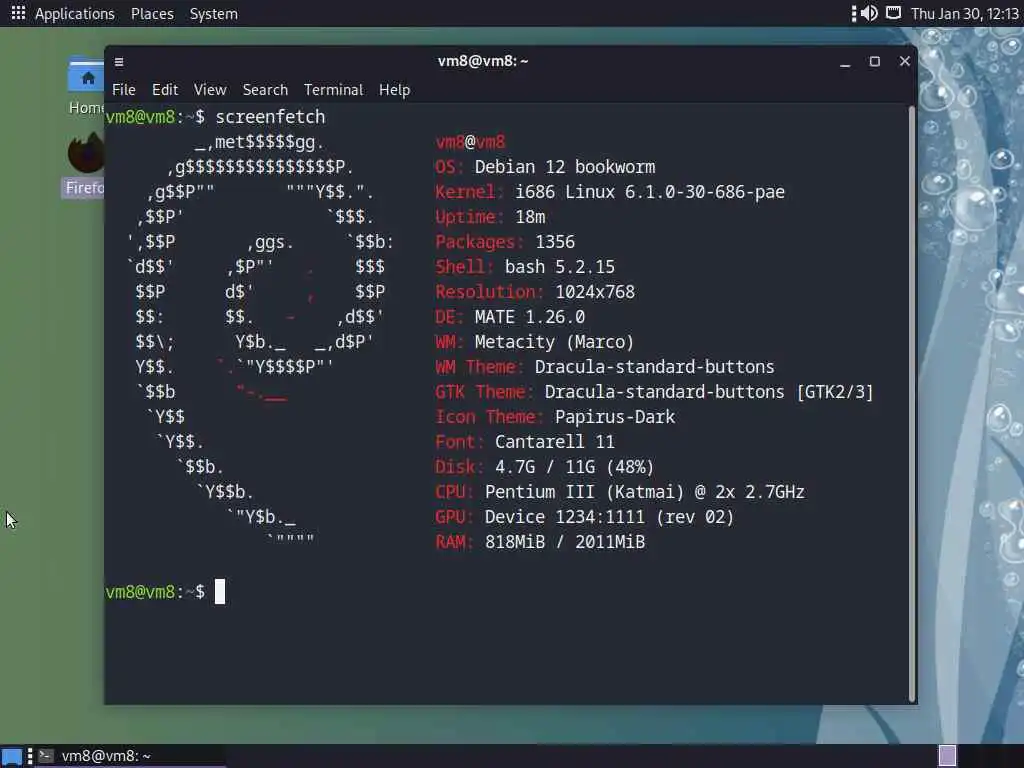Maximize the terminal window
This screenshot has height=768, width=1024.
point(874,61)
